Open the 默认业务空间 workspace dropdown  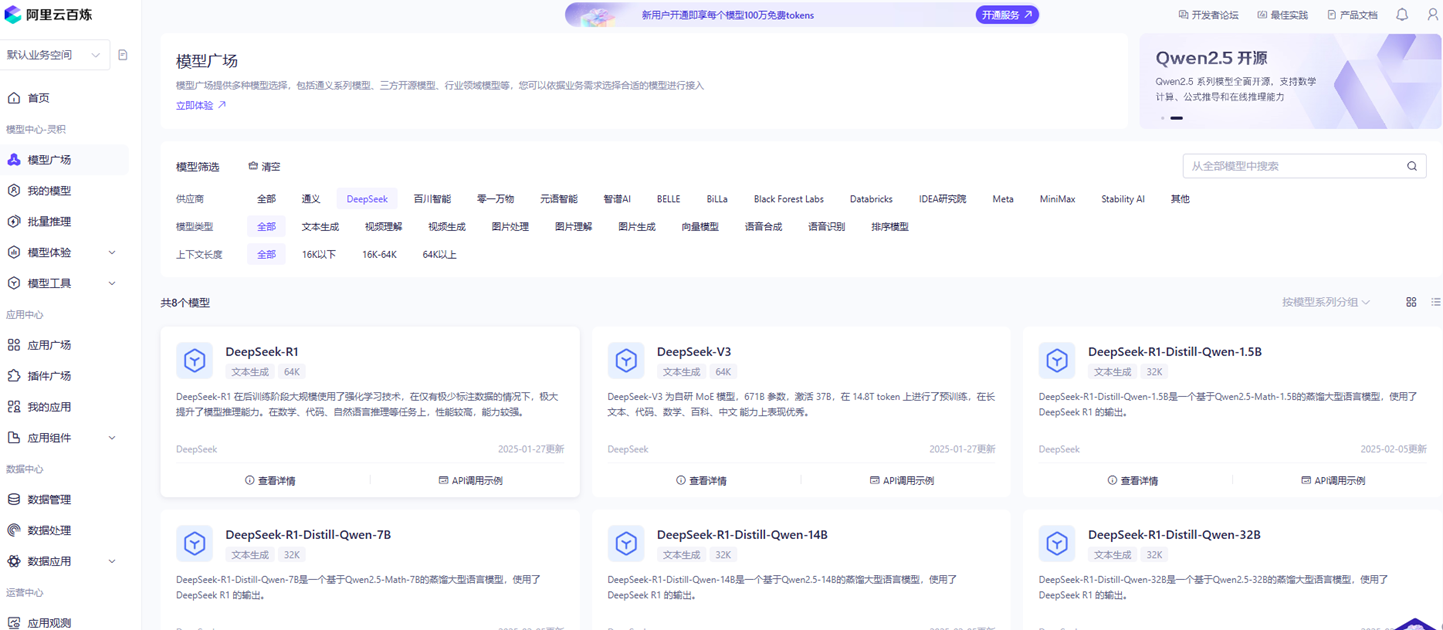pos(55,55)
